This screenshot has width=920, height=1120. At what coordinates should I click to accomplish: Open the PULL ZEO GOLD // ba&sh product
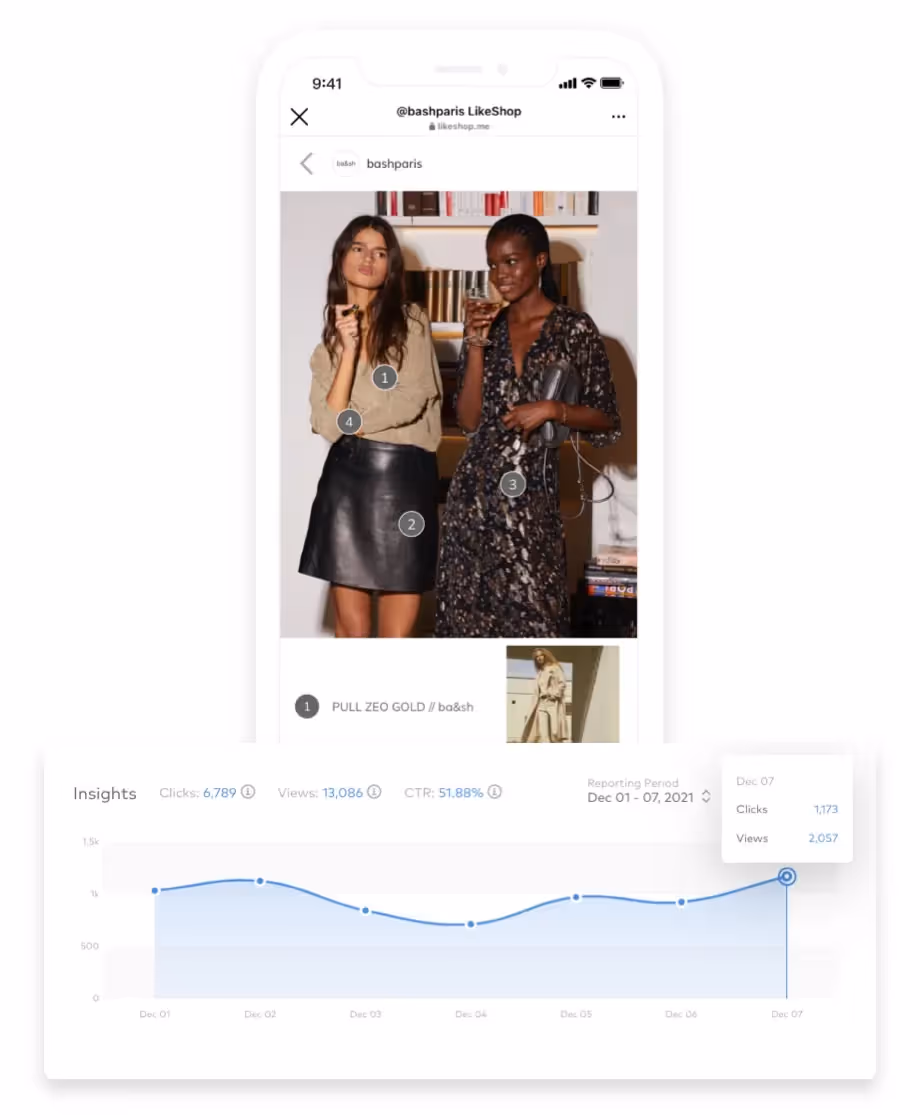click(x=403, y=706)
